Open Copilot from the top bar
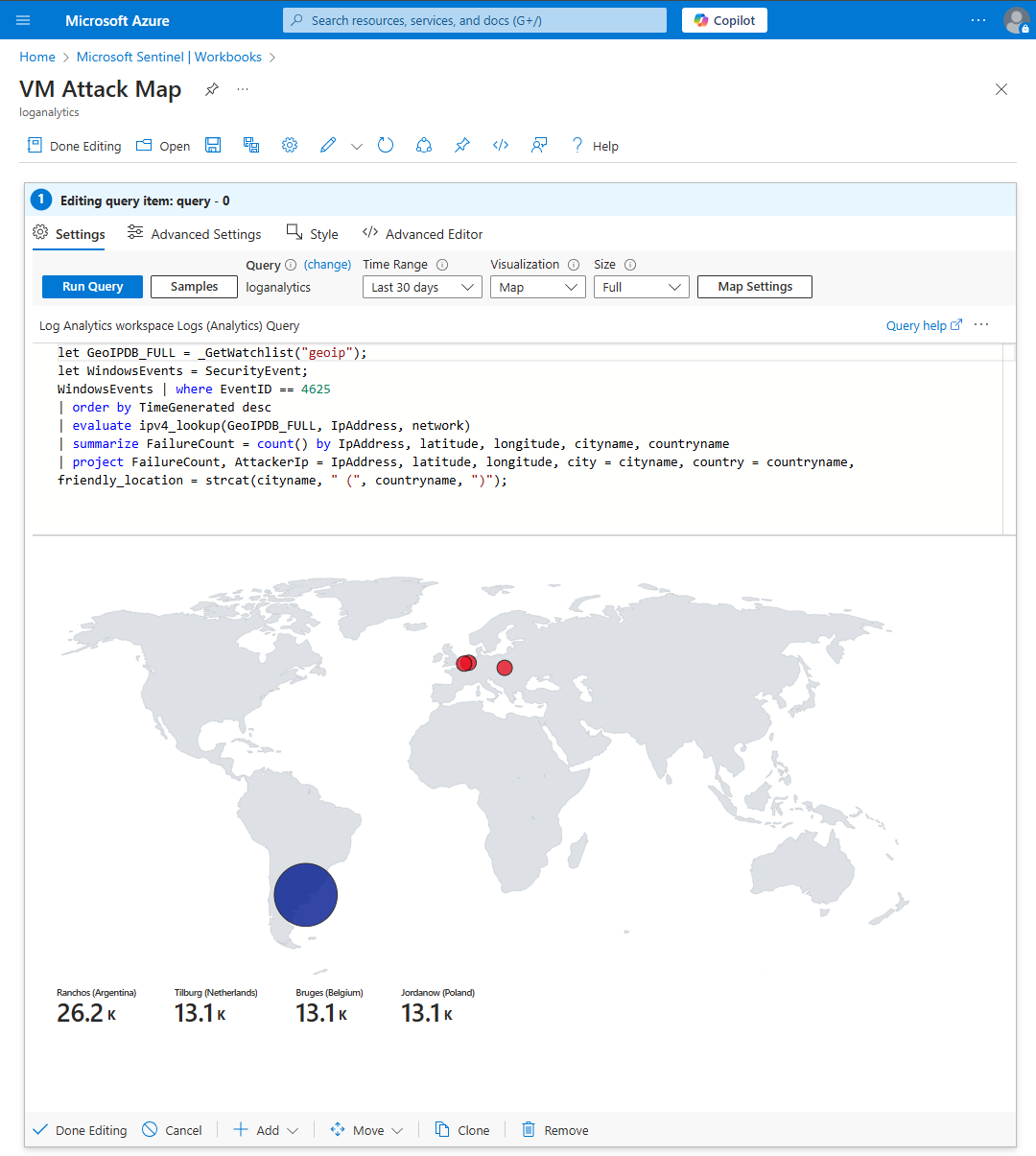The width and height of the screenshot is (1036, 1156). click(724, 20)
